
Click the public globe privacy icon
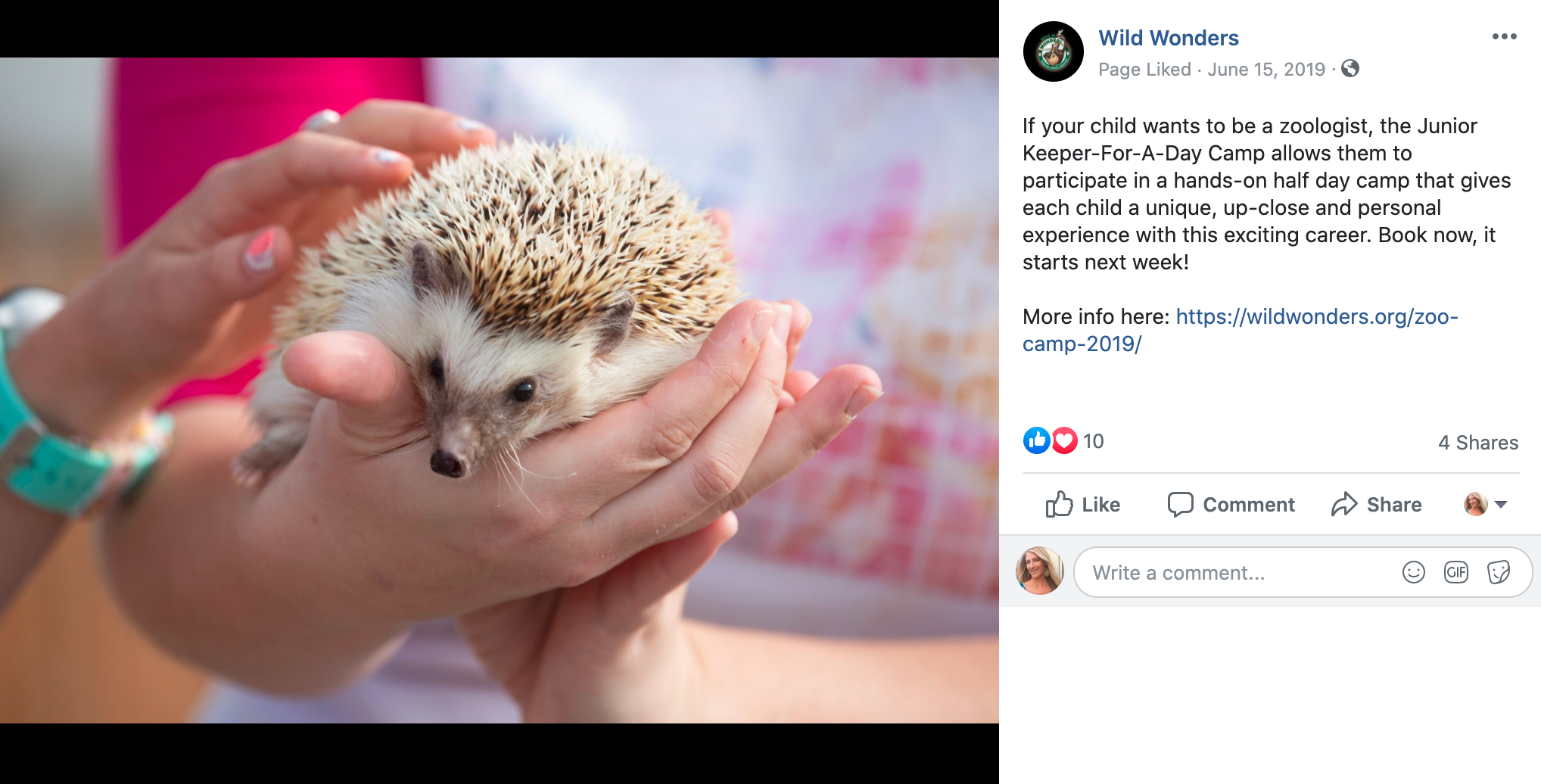click(1350, 69)
